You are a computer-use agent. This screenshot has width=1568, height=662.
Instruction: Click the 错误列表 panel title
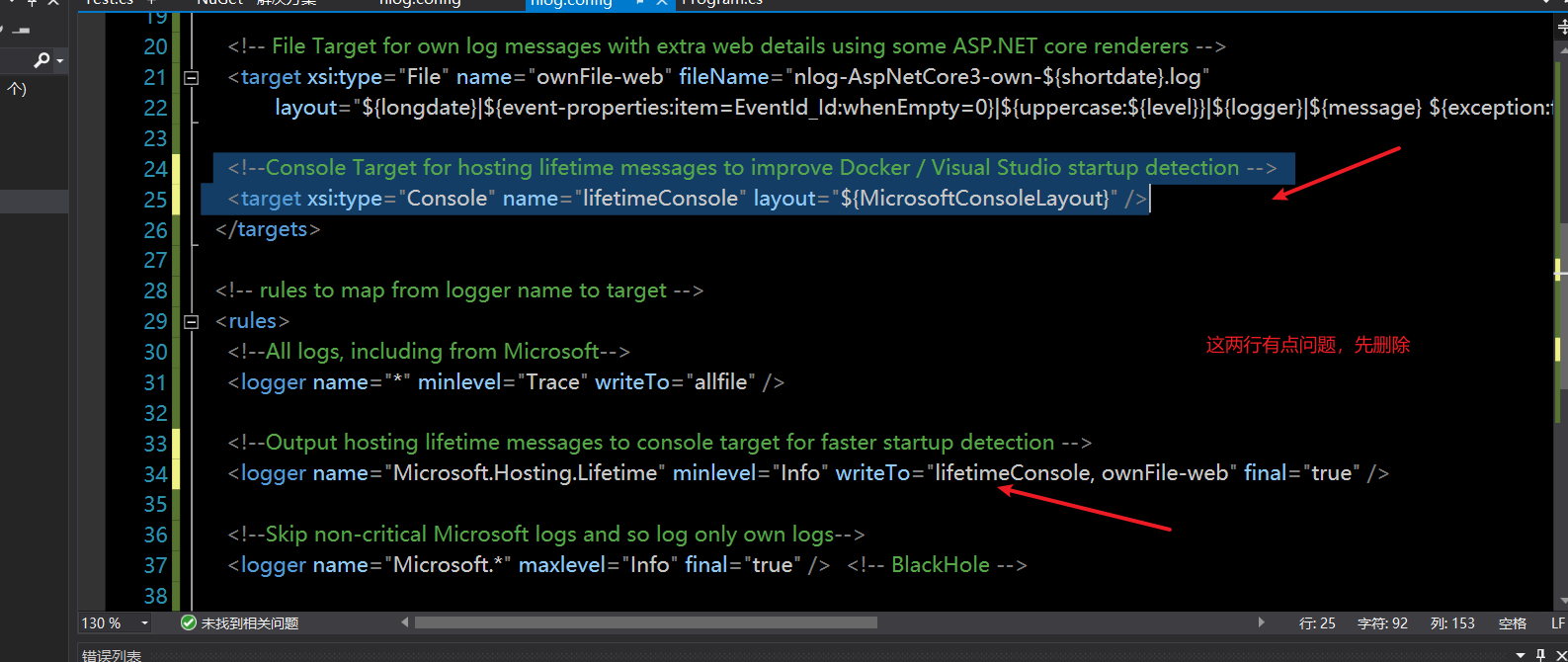[x=112, y=655]
